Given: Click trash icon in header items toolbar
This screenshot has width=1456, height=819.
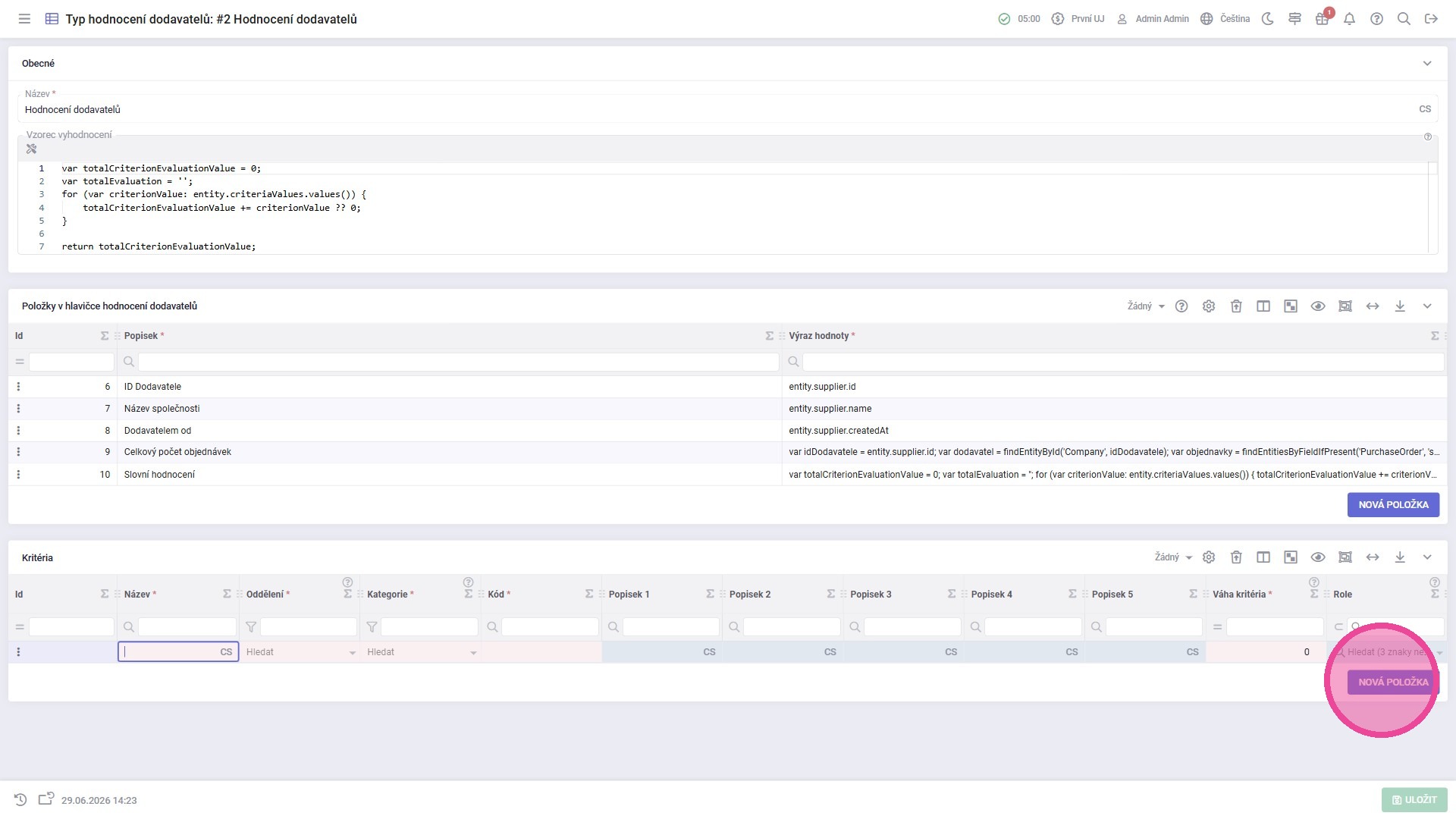Looking at the screenshot, I should point(1236,306).
